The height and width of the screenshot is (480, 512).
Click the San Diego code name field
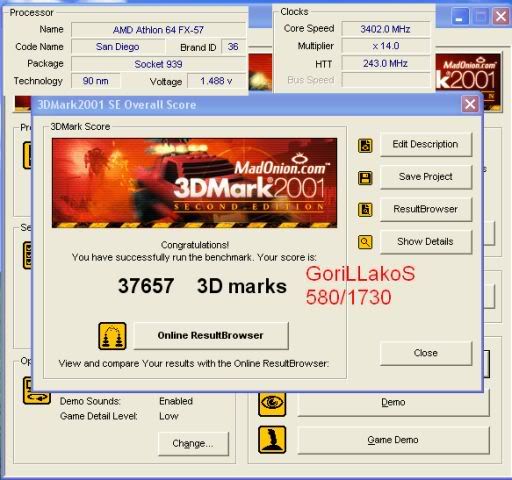pyautogui.click(x=118, y=47)
